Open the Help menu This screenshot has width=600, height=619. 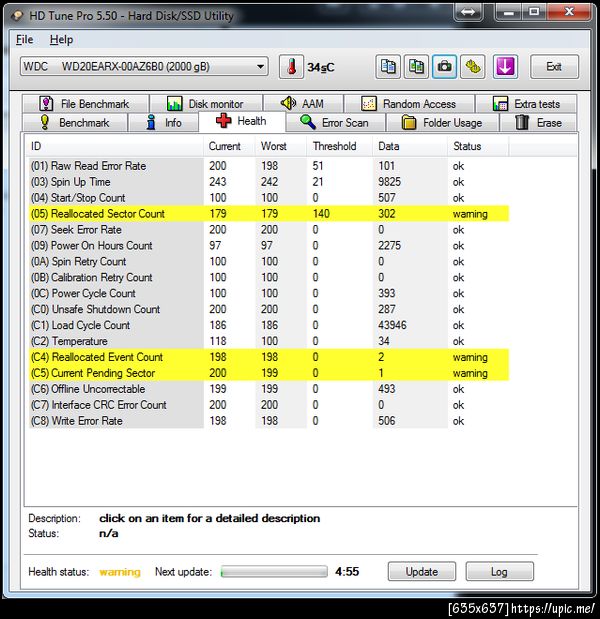[61, 39]
